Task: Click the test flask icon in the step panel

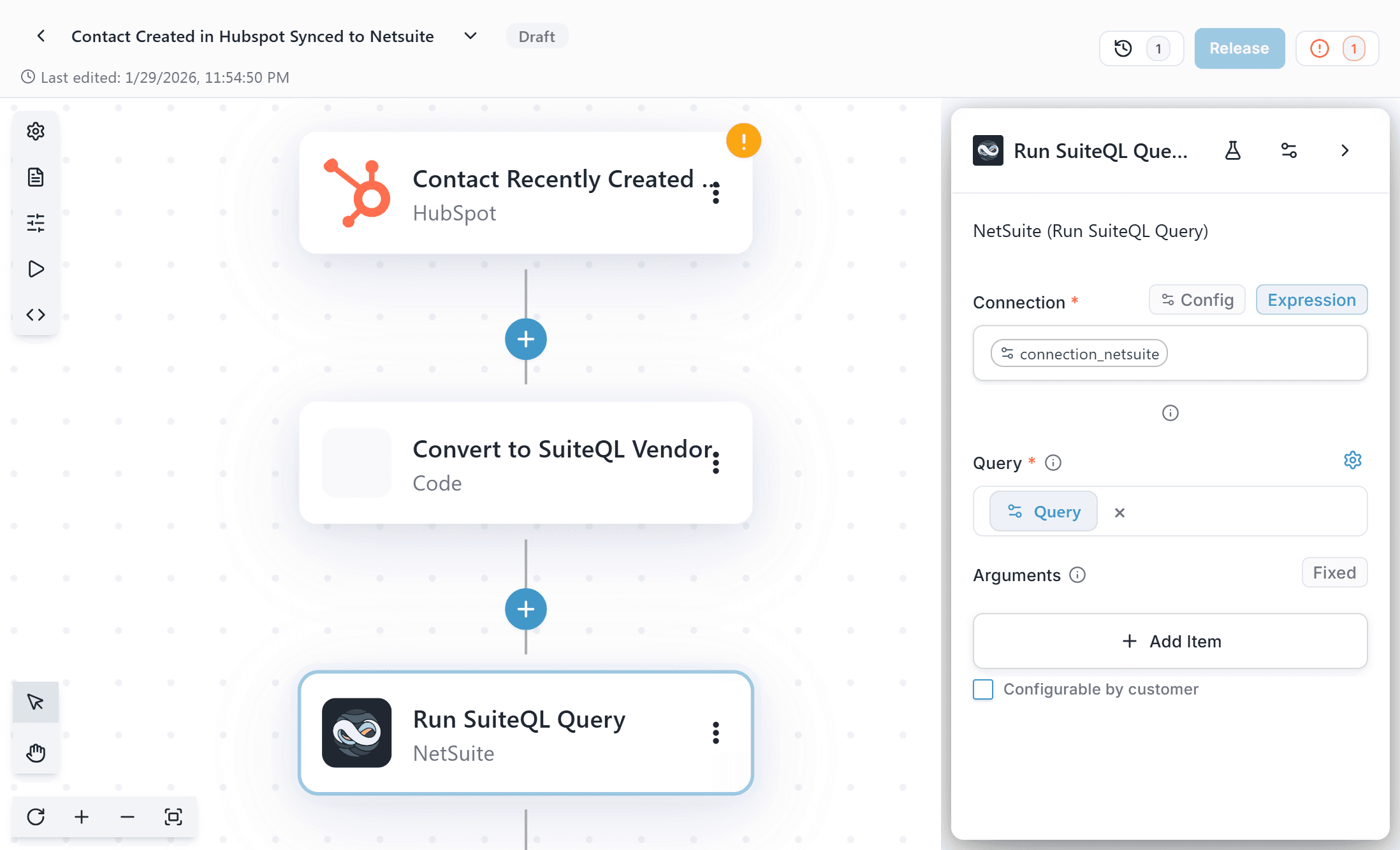Action: (x=1233, y=151)
